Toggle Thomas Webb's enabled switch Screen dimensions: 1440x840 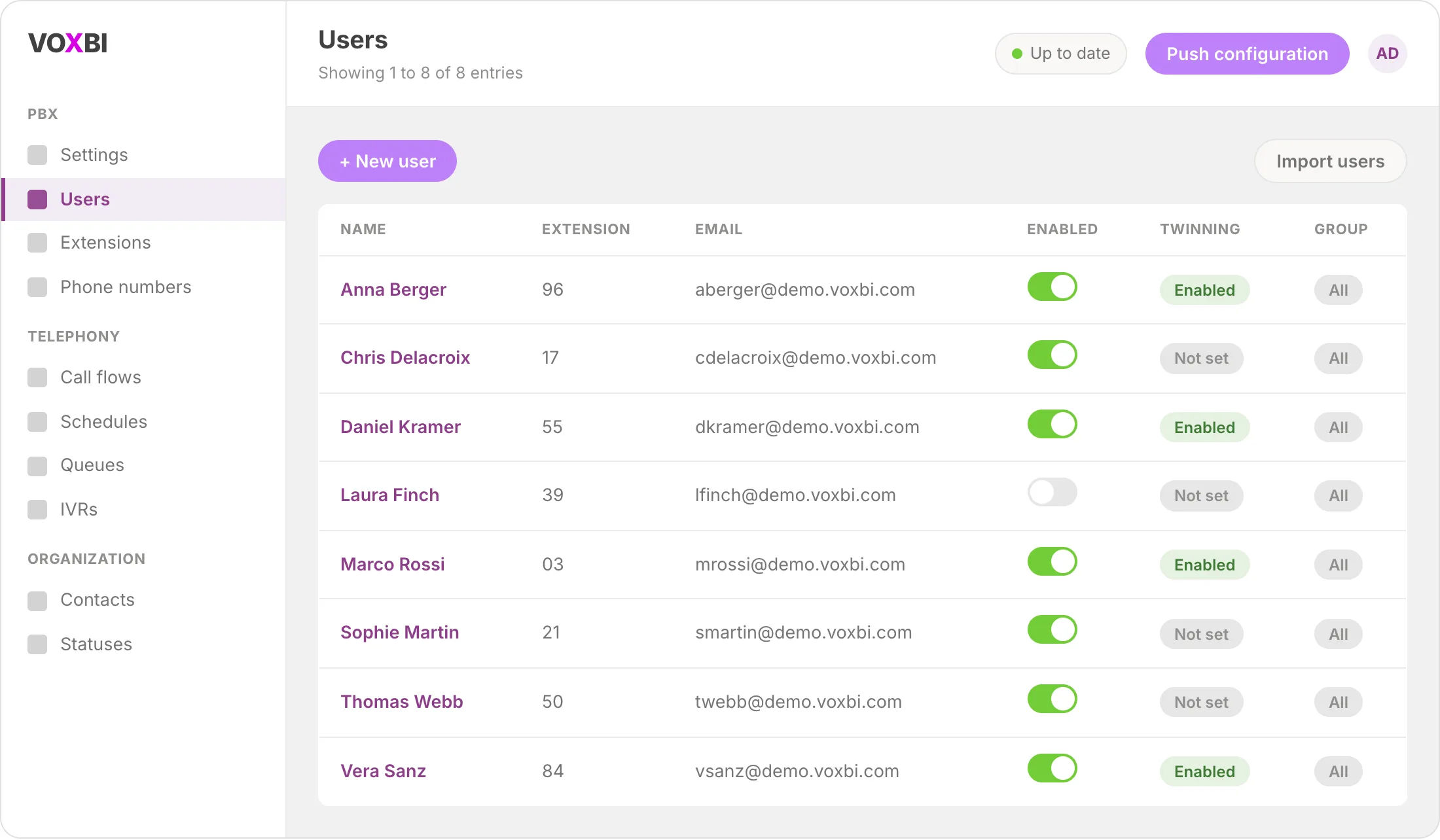pyautogui.click(x=1052, y=699)
